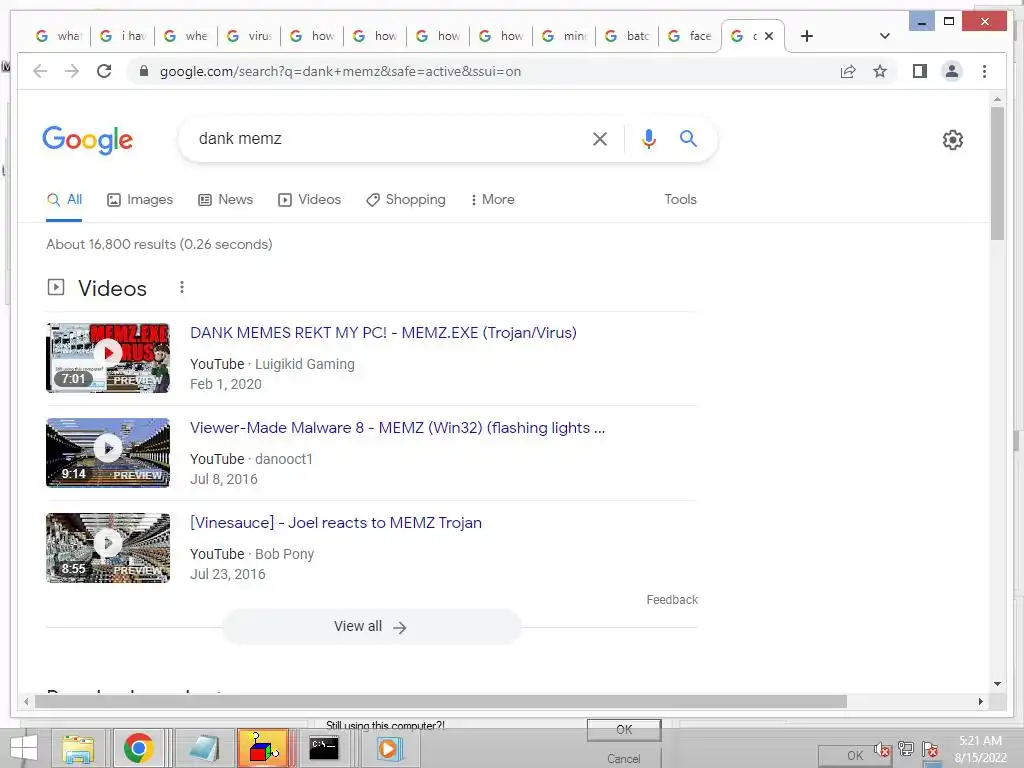Viewport: 1024px width, 768px height.
Task: Click the scroll right arrow
Action: (980, 701)
